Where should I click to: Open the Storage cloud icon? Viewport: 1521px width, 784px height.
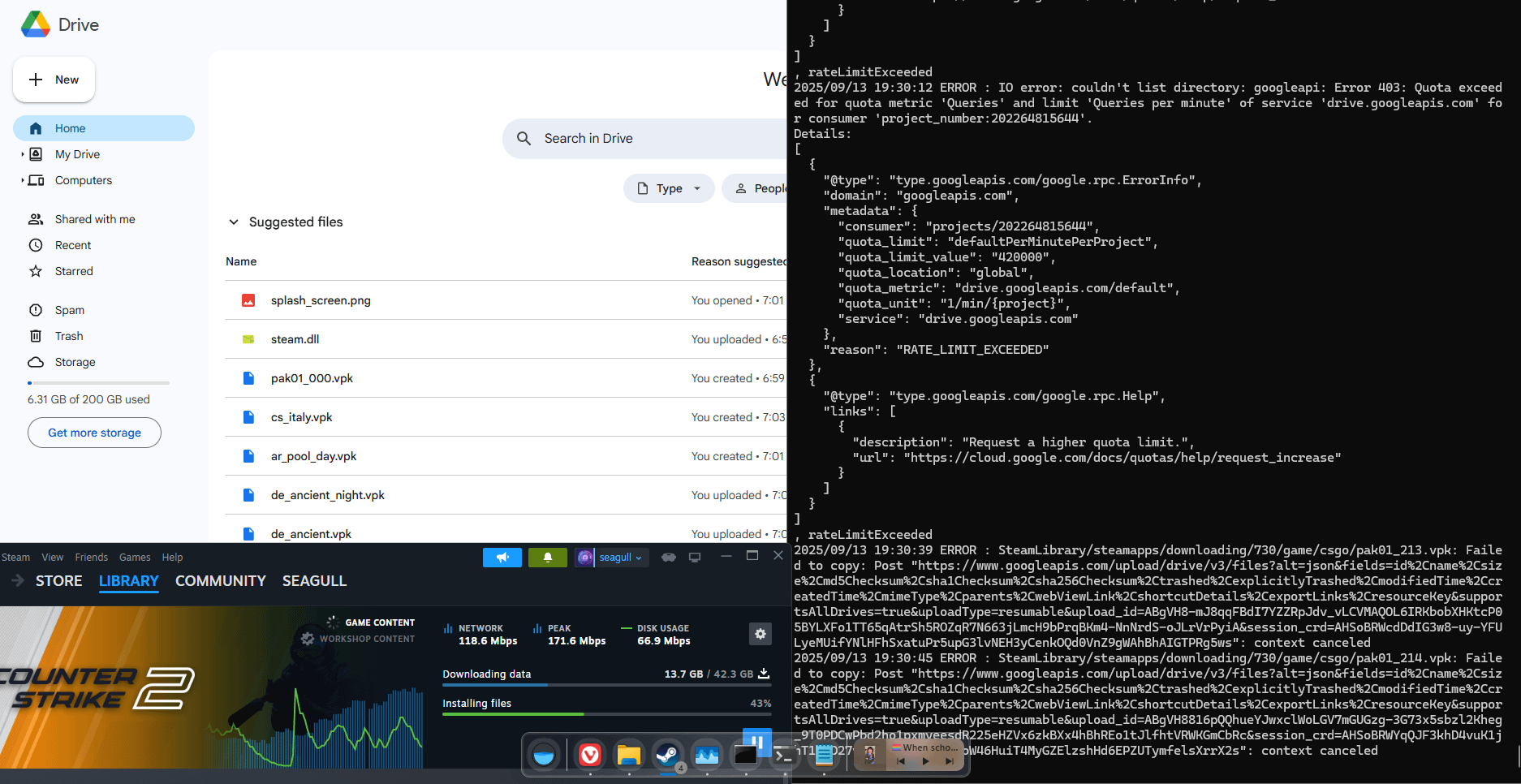pyautogui.click(x=36, y=362)
